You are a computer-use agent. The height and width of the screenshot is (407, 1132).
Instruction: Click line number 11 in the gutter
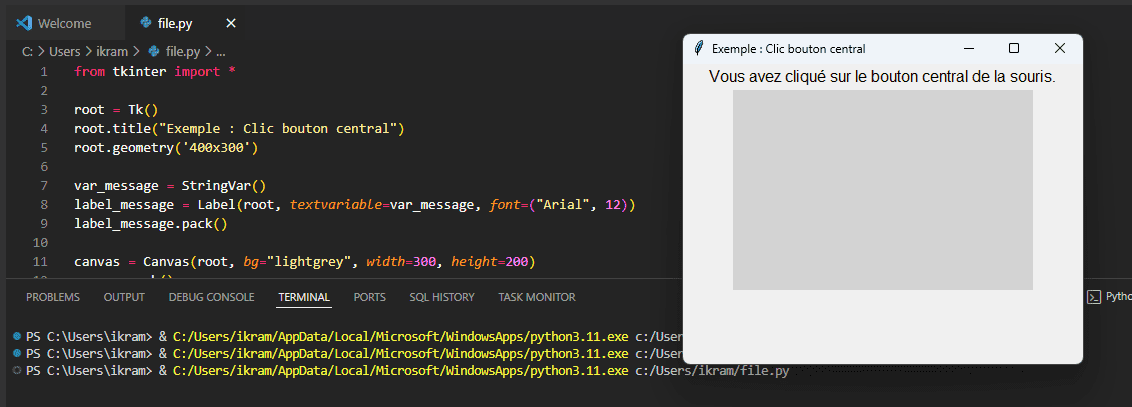click(40, 261)
